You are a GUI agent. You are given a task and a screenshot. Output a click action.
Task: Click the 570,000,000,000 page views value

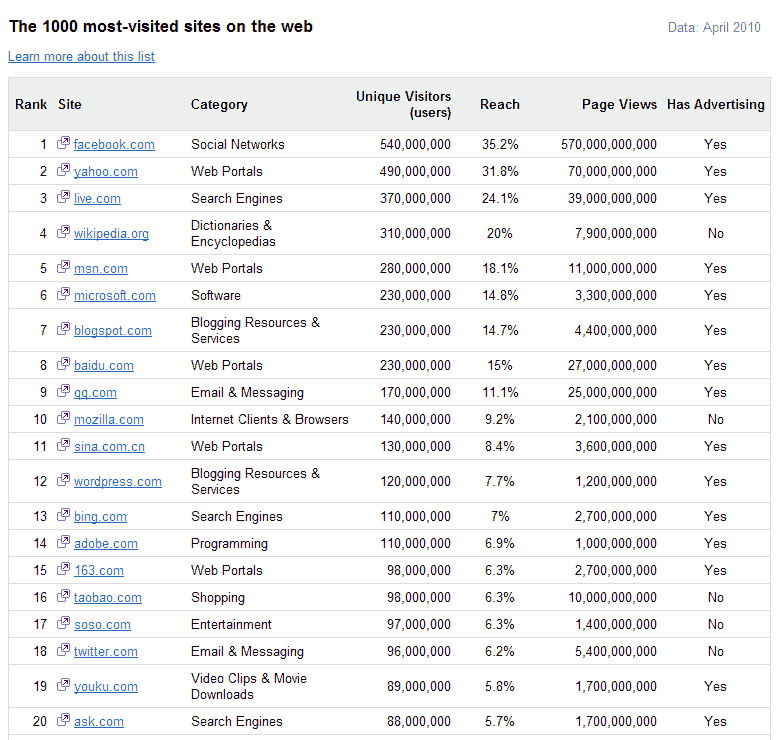(609, 144)
